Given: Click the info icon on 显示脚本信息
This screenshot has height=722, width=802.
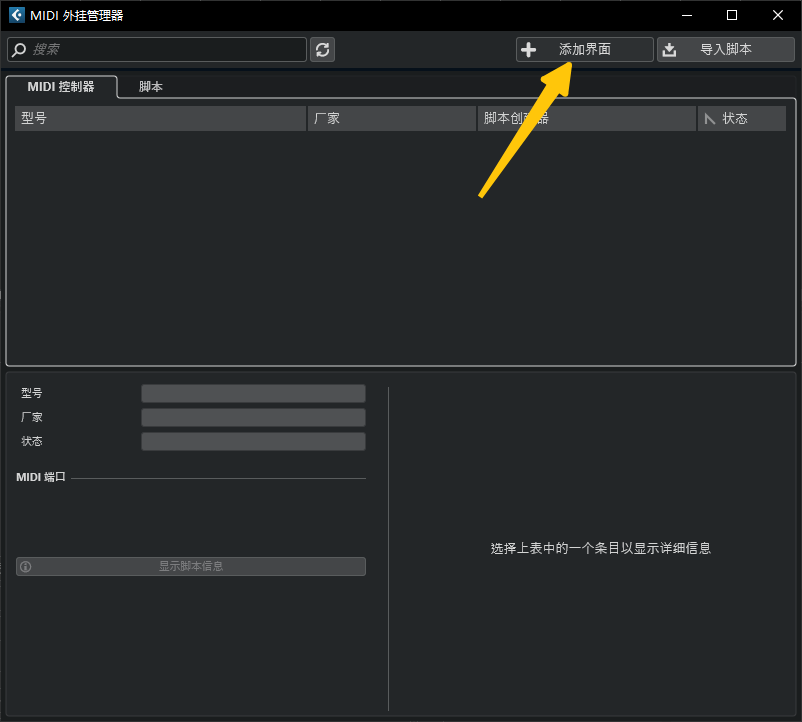Looking at the screenshot, I should pos(26,567).
